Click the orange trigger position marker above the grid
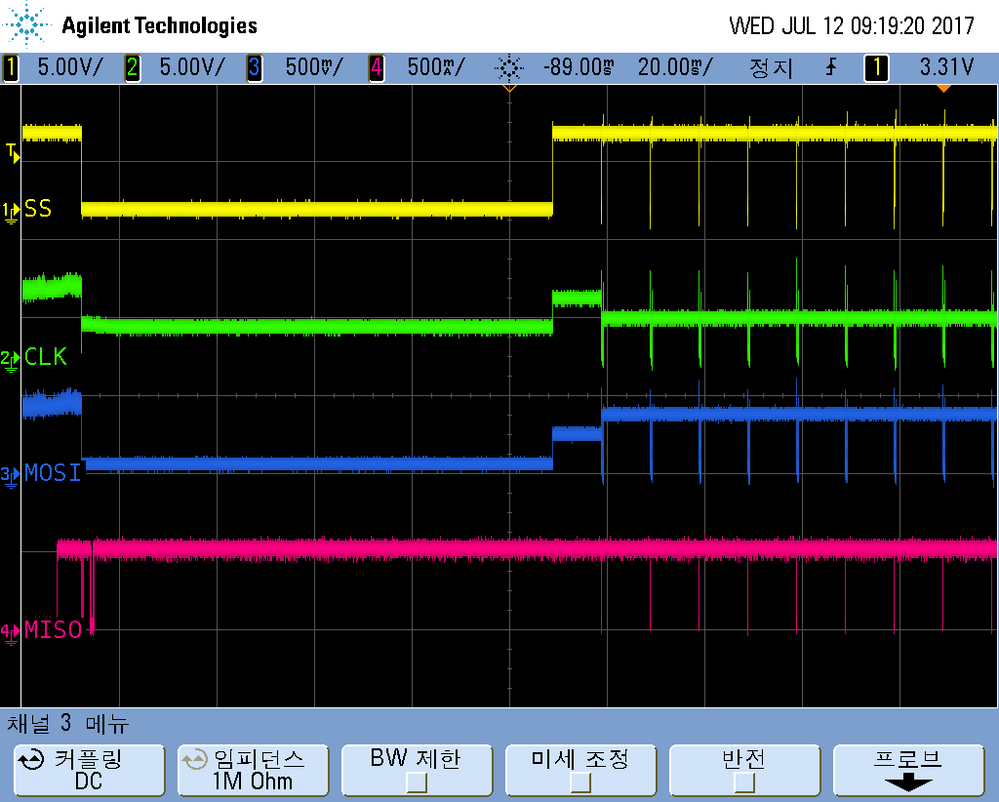The image size is (999, 802). [509, 88]
